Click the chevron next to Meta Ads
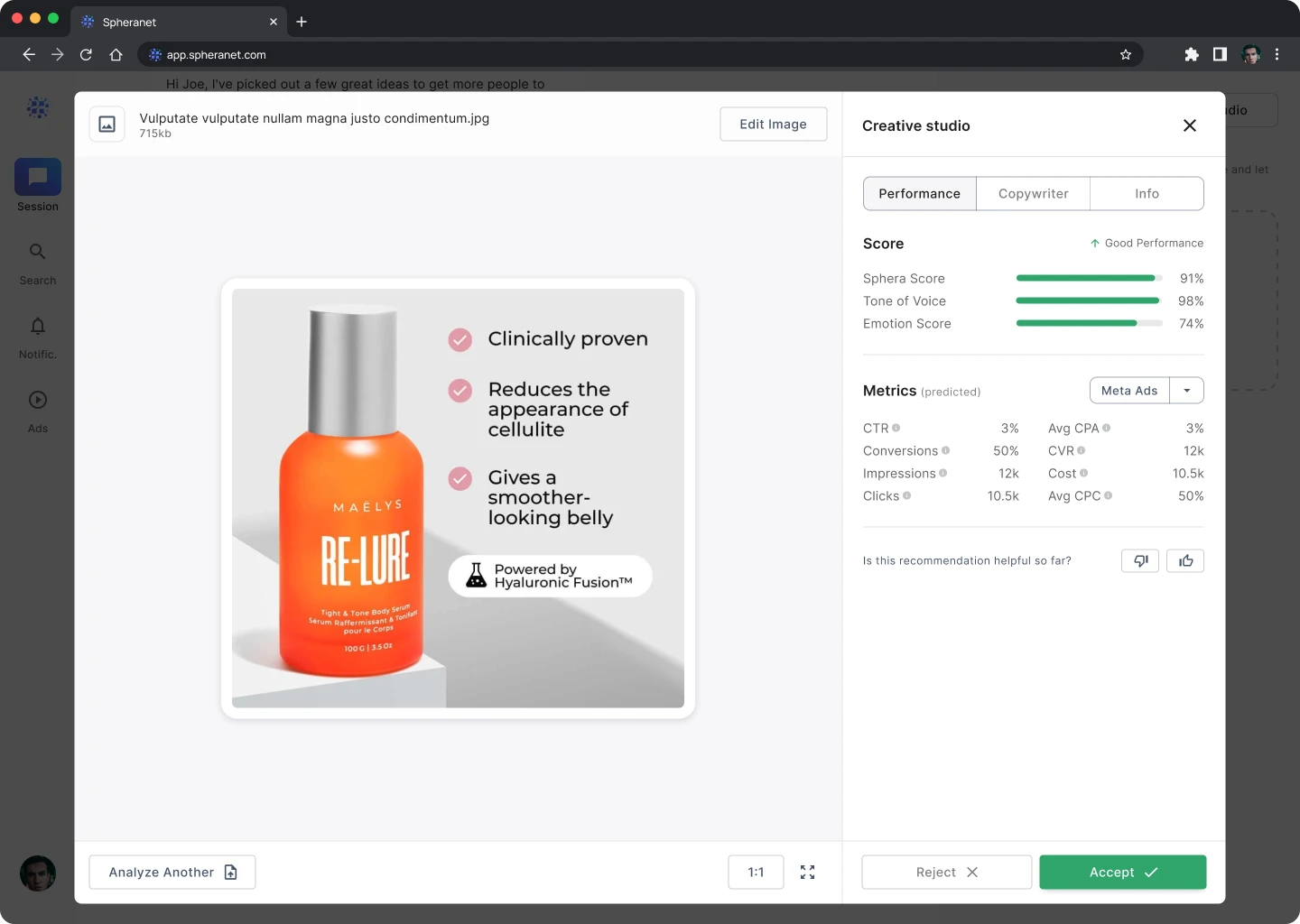 (x=1188, y=390)
